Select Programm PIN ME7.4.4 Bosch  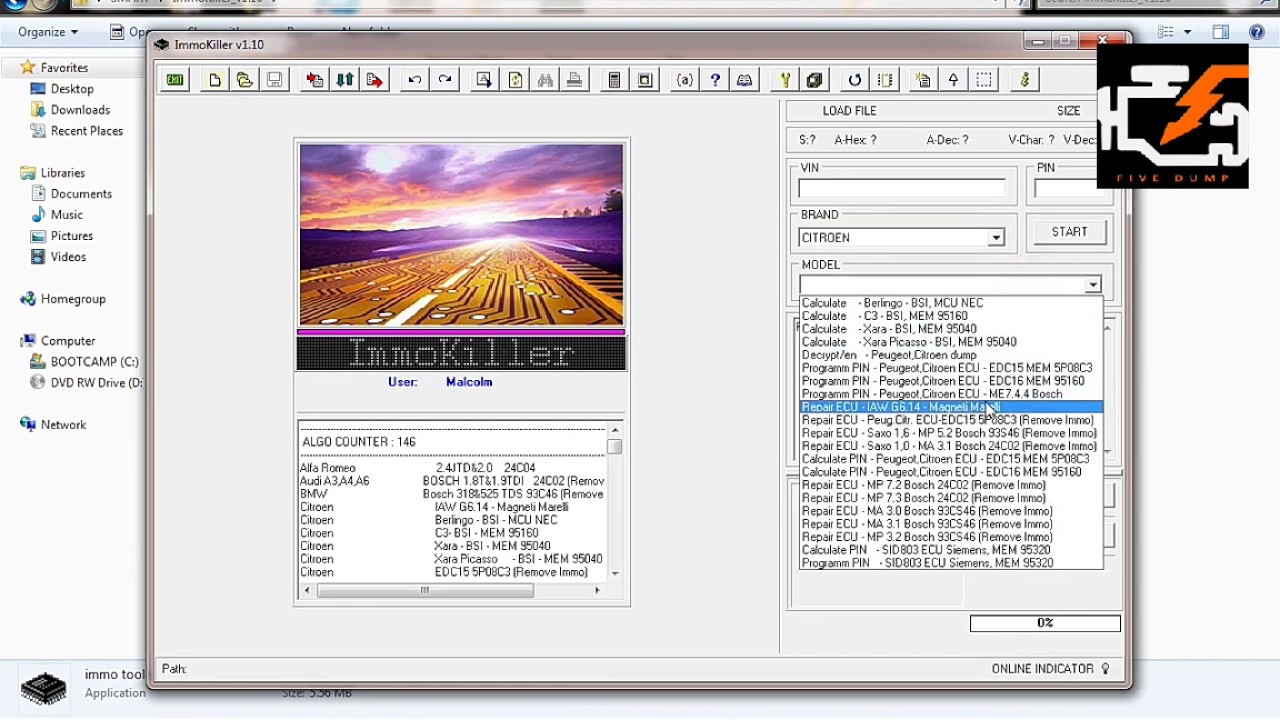pos(951,394)
